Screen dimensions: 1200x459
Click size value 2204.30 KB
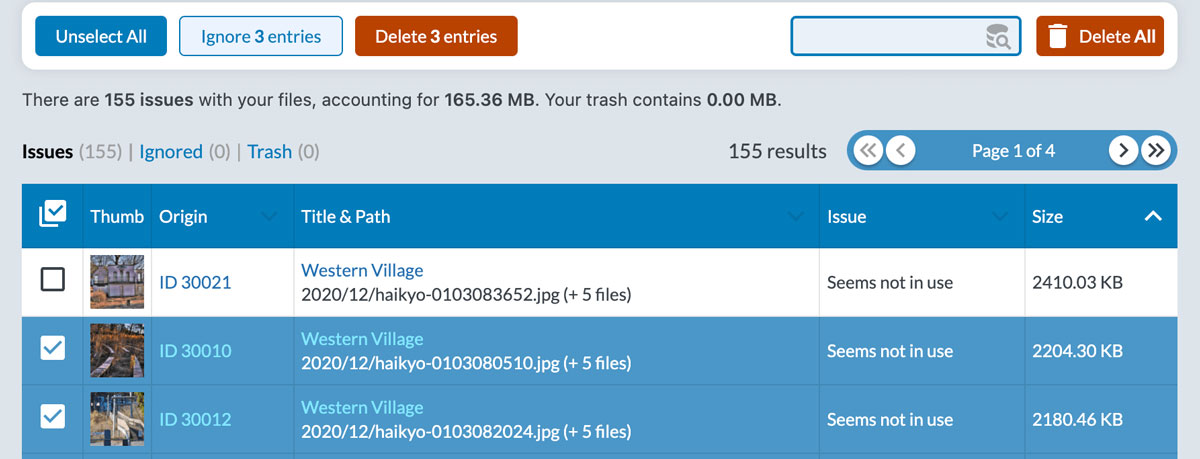click(x=1077, y=351)
